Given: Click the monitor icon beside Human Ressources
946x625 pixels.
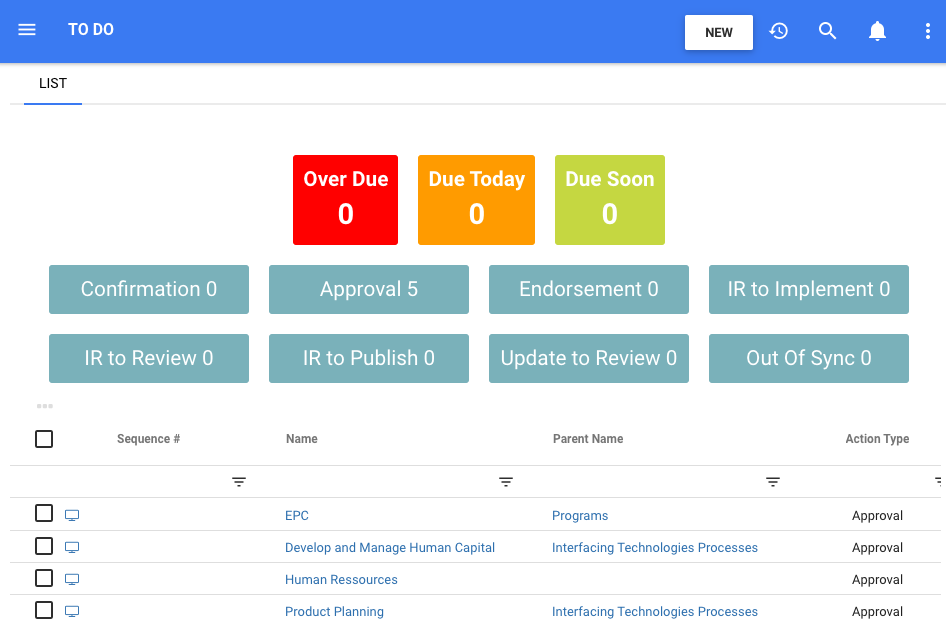Looking at the screenshot, I should (72, 579).
